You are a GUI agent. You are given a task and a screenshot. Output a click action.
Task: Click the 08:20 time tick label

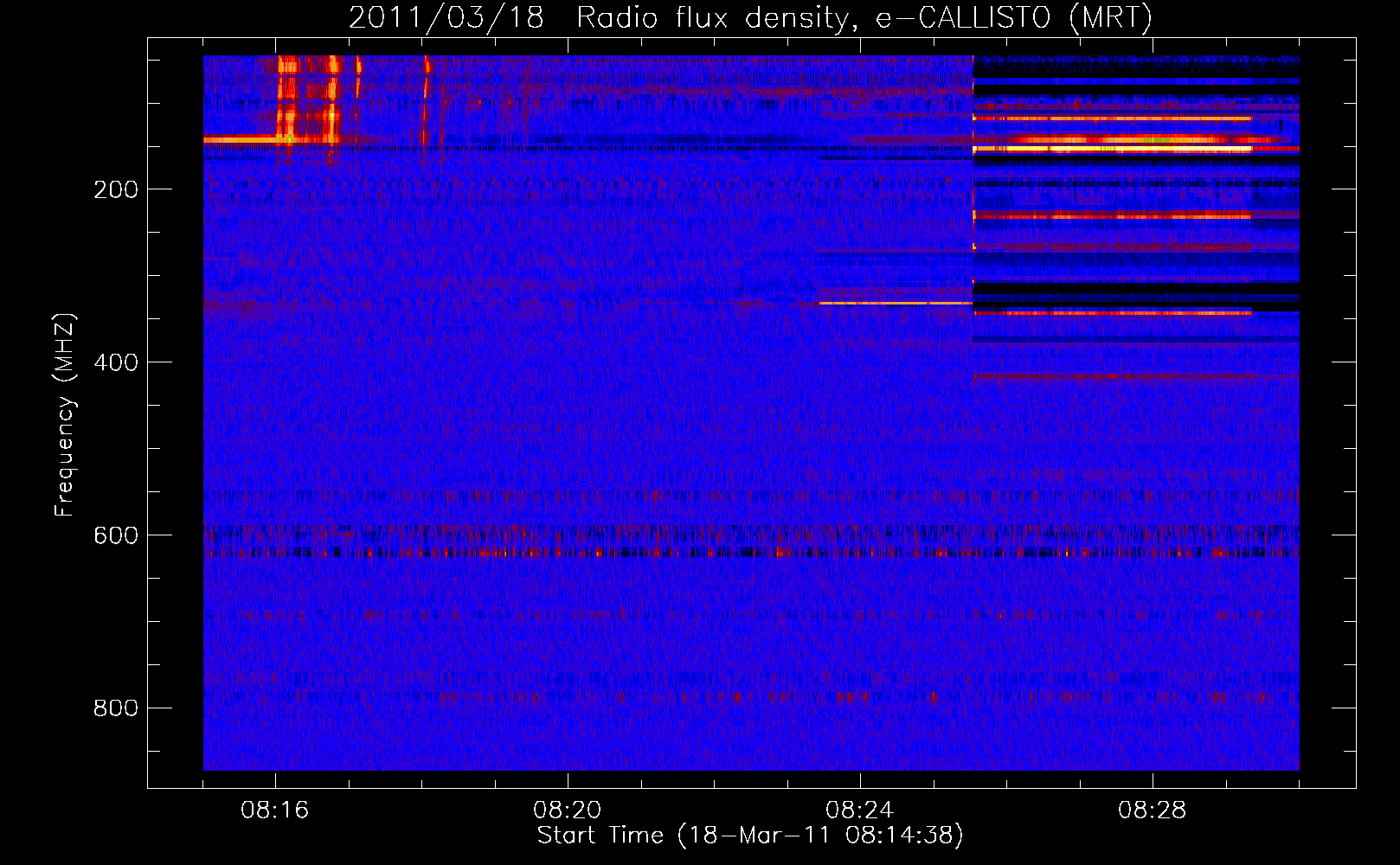click(568, 811)
